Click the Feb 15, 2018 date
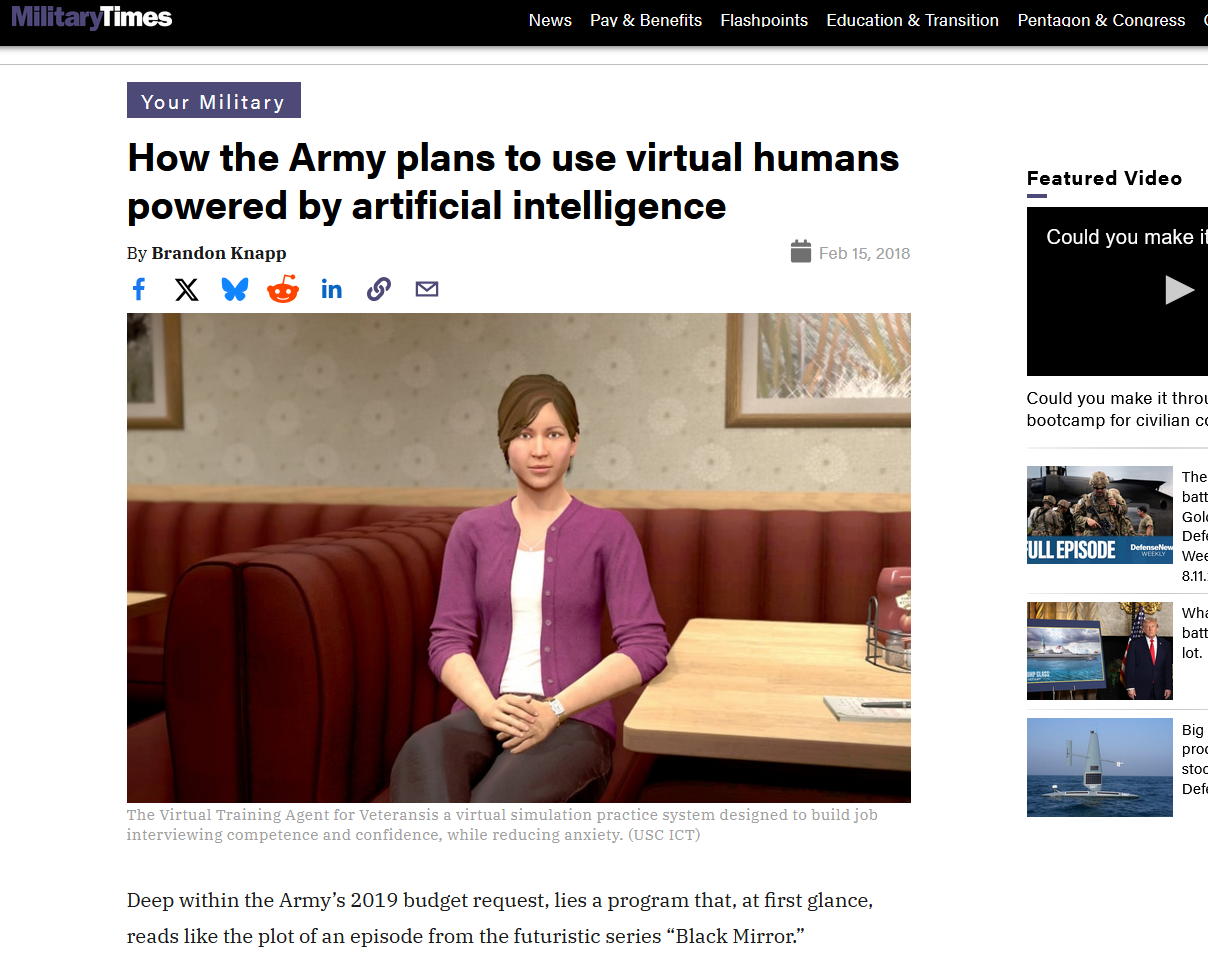Image resolution: width=1208 pixels, height=955 pixels. (864, 253)
